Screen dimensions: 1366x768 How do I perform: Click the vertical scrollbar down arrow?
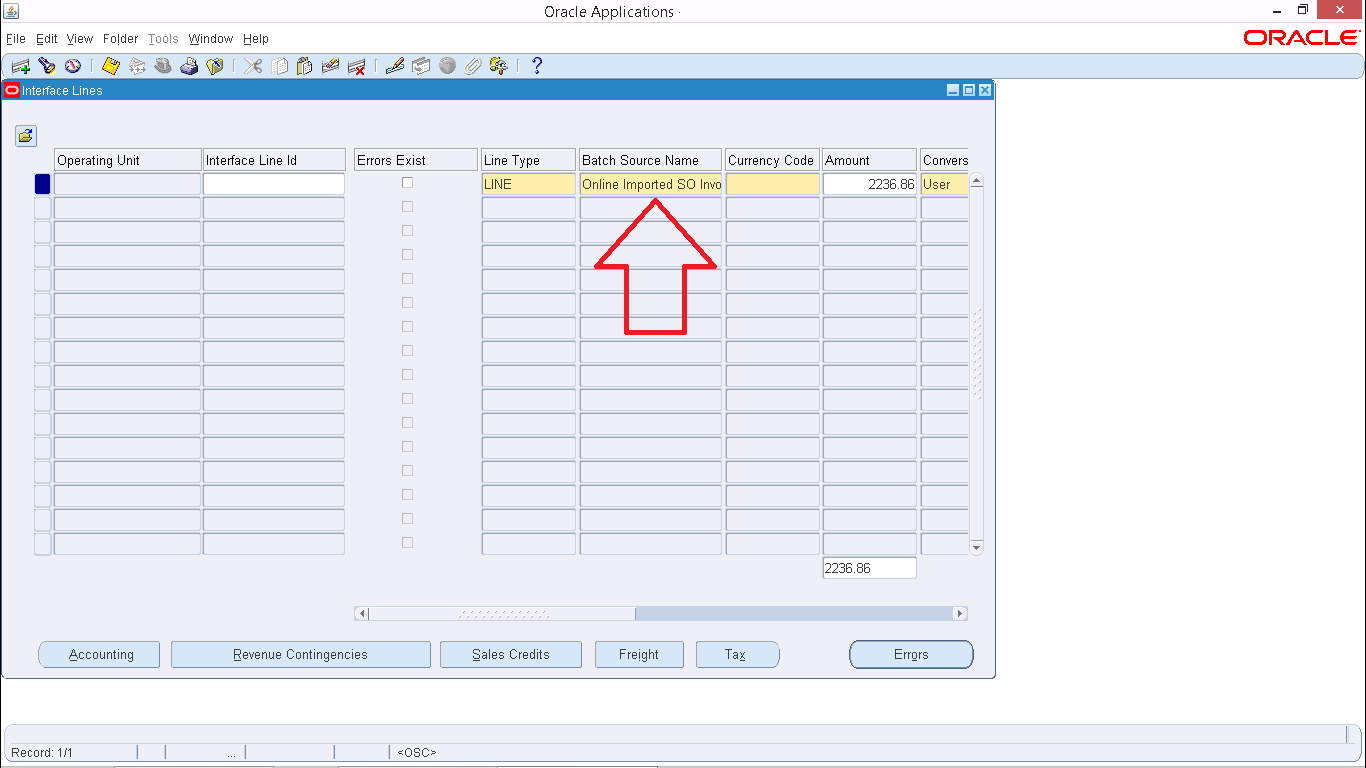(977, 549)
